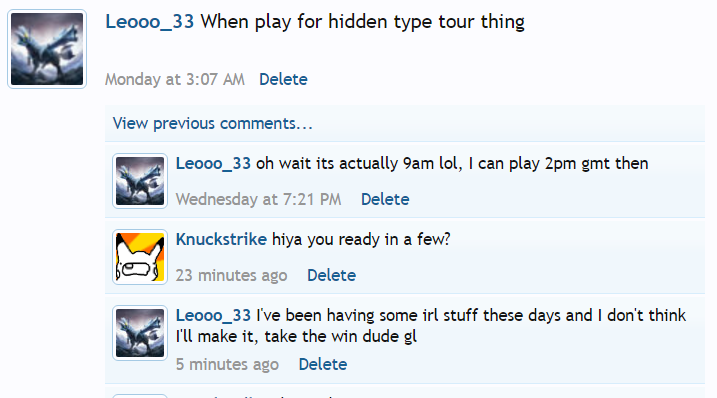Viewport: 717px width, 398px height.
Task: Click the hidden type tour thing post text
Action: click(363, 22)
